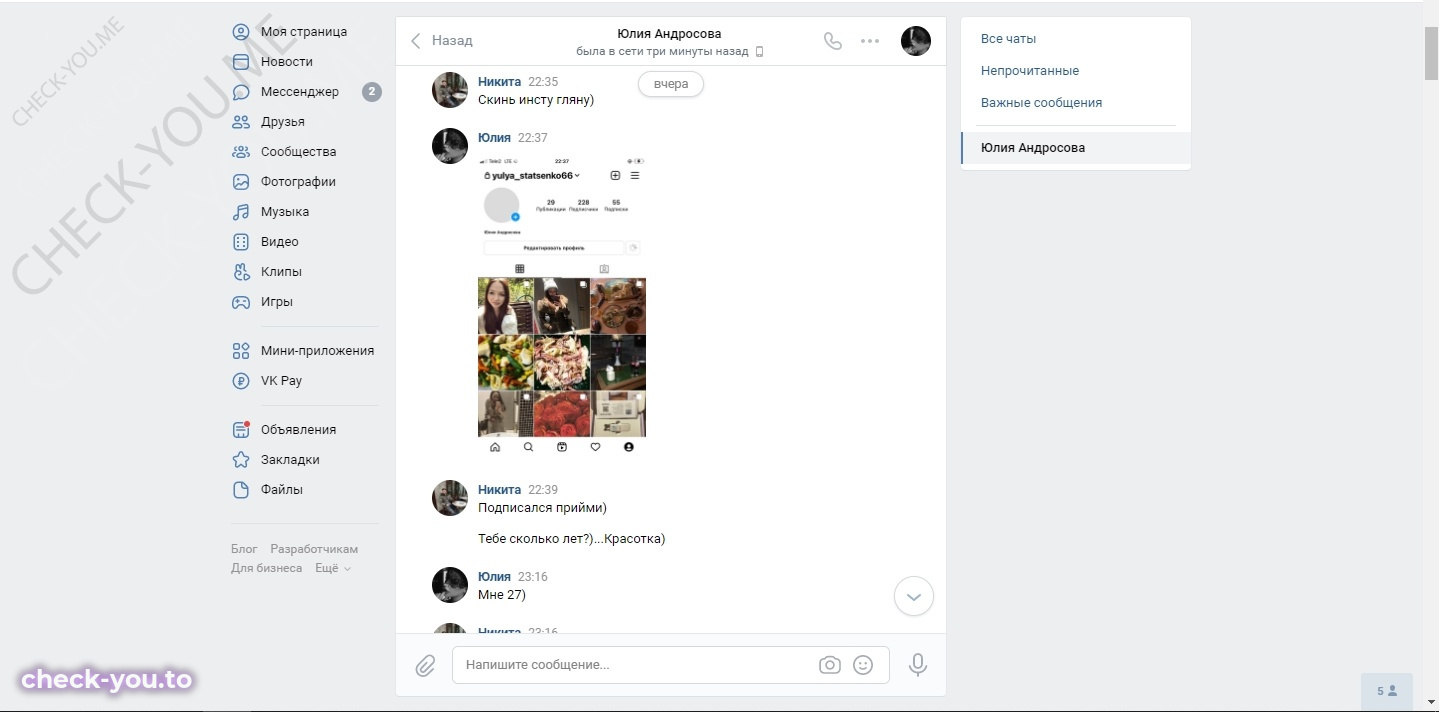
Task: Open Для бизнеса footer link
Action: pyautogui.click(x=266, y=568)
